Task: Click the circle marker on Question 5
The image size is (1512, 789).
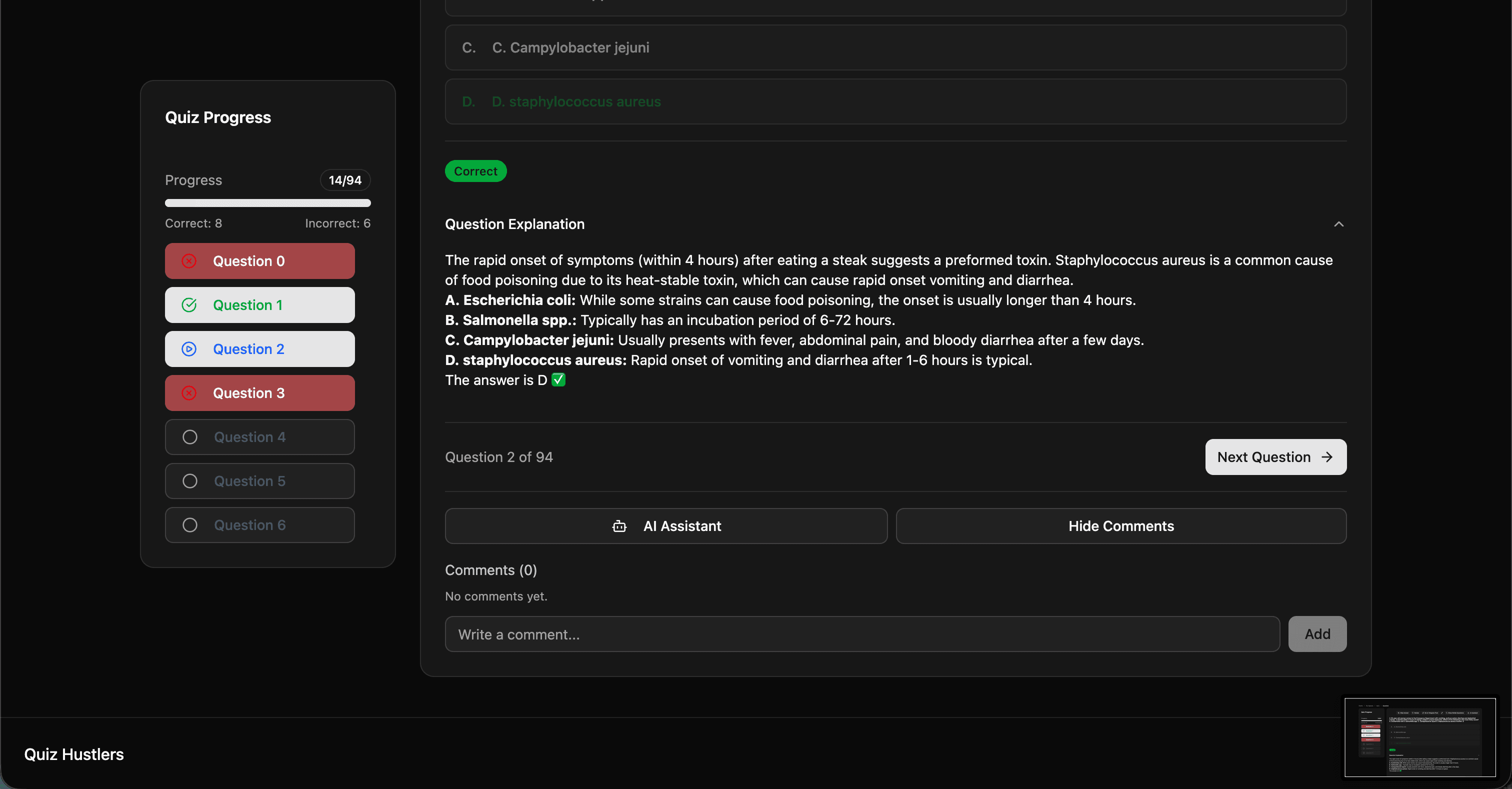Action: [x=189, y=481]
